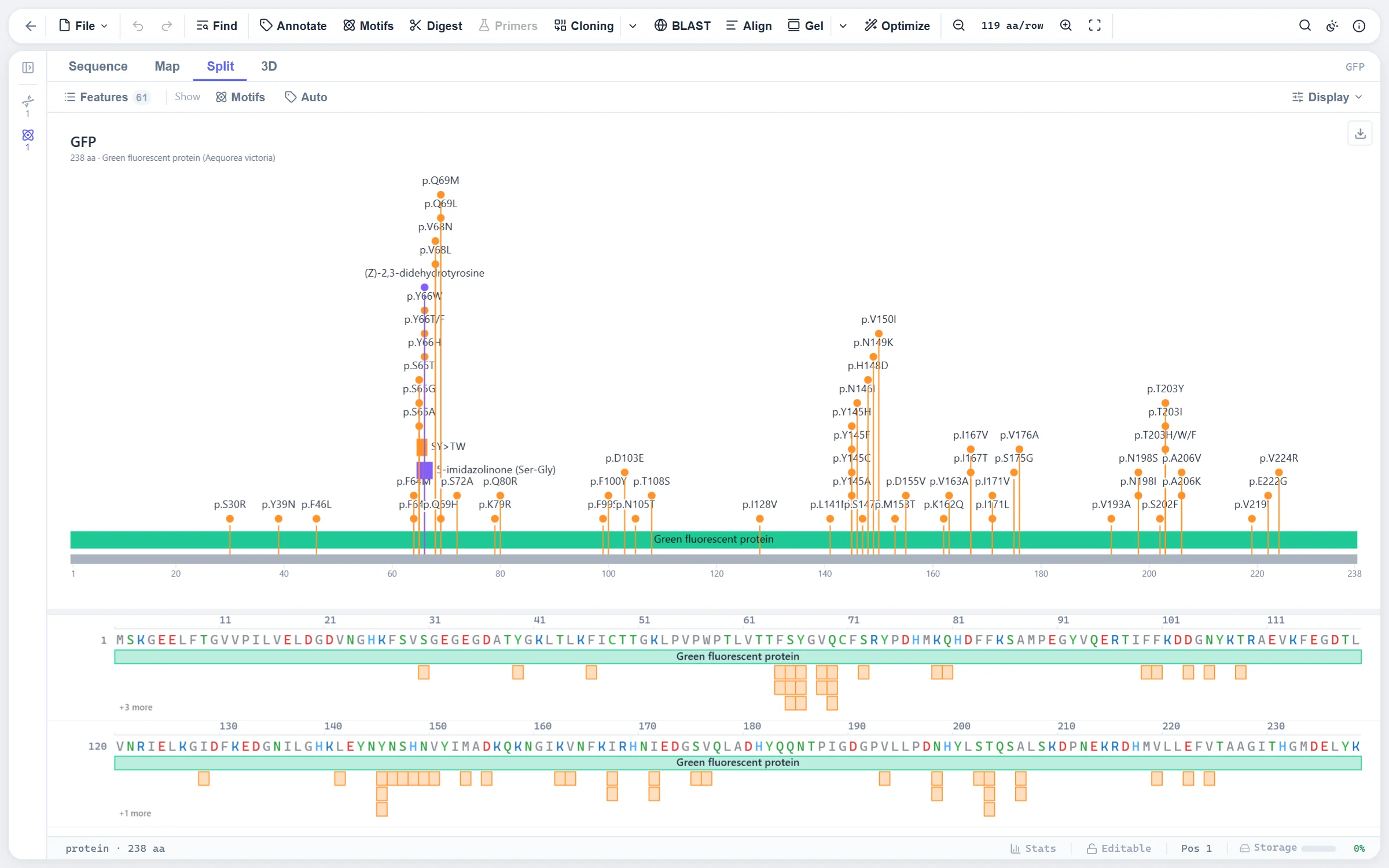Open the Features 61 list
This screenshot has width=1389, height=868.
click(107, 97)
